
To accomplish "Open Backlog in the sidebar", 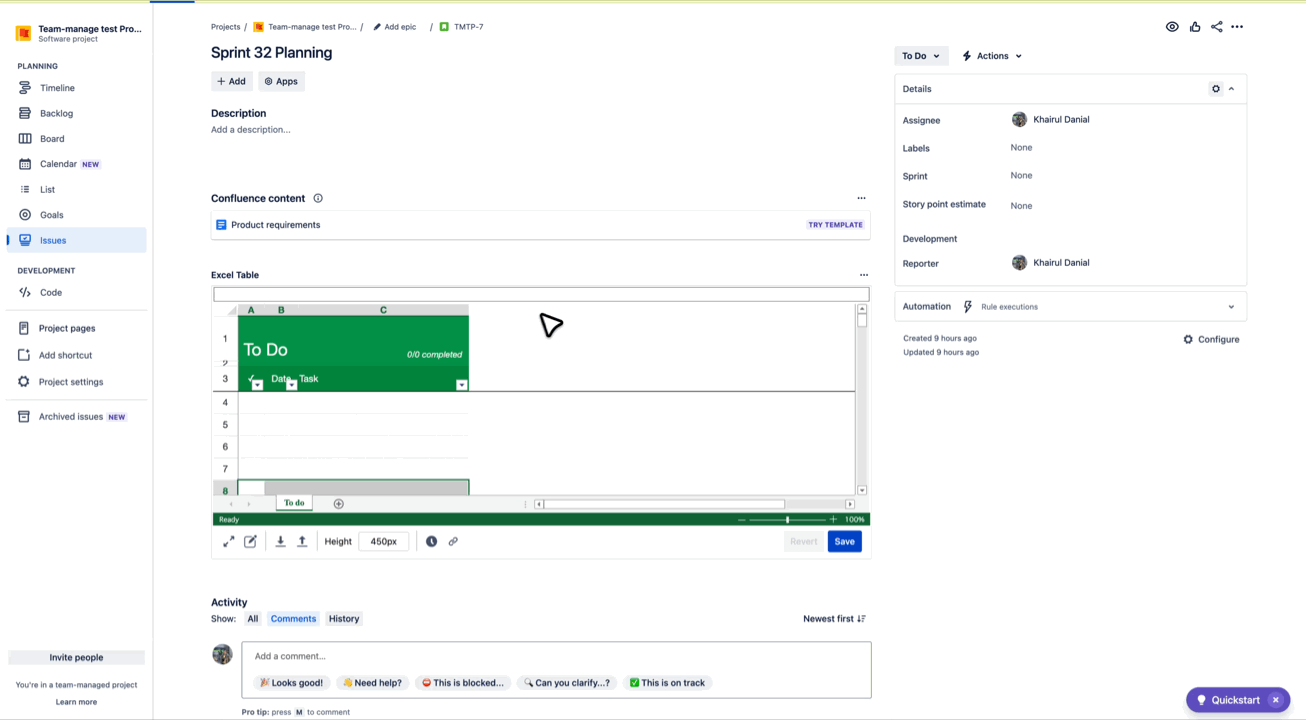I will click(x=57, y=113).
